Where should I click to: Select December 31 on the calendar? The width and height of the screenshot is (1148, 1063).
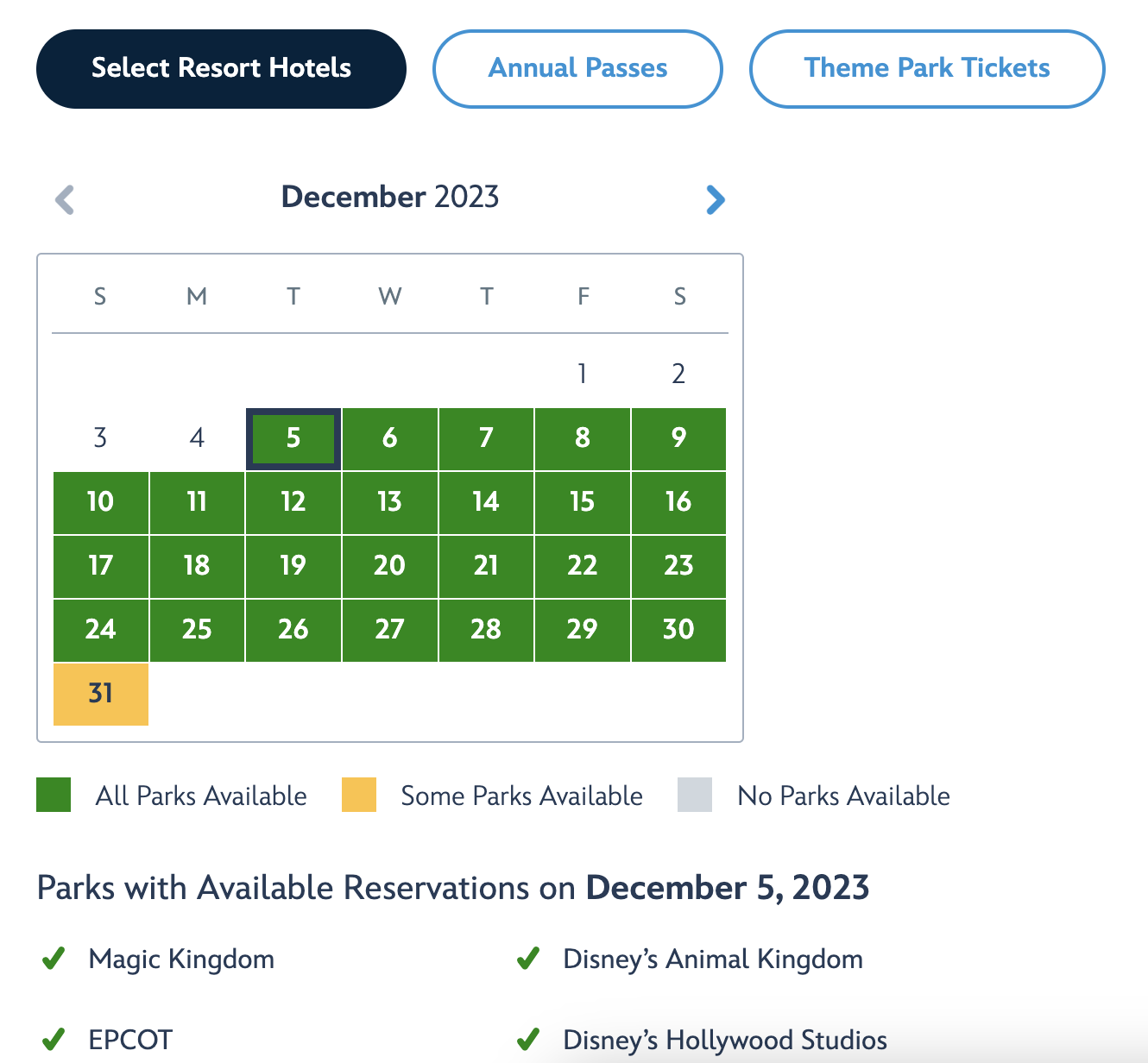[101, 694]
